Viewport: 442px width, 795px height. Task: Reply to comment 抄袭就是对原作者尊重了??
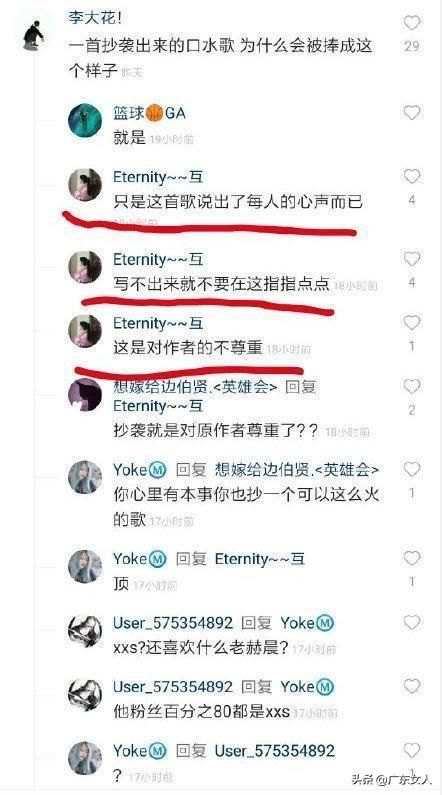coord(216,431)
